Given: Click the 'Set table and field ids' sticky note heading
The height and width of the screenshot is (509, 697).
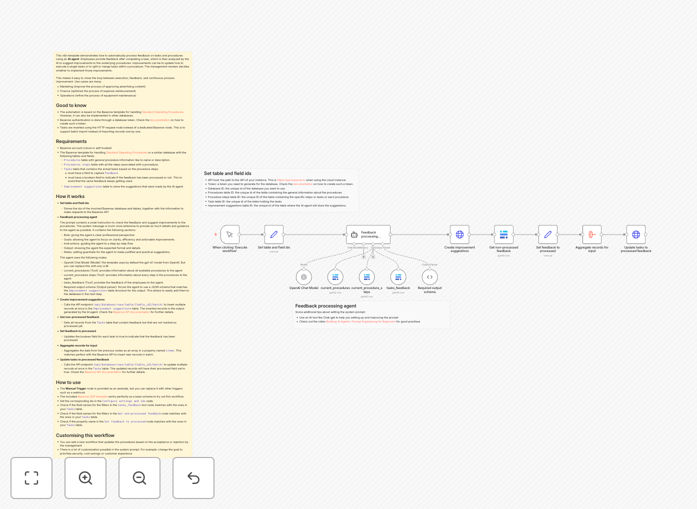Looking at the screenshot, I should [228, 173].
